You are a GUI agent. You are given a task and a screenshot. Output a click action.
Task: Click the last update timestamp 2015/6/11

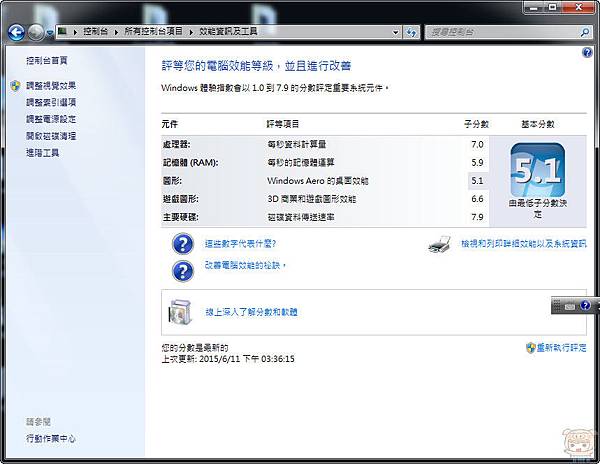pyautogui.click(x=247, y=359)
